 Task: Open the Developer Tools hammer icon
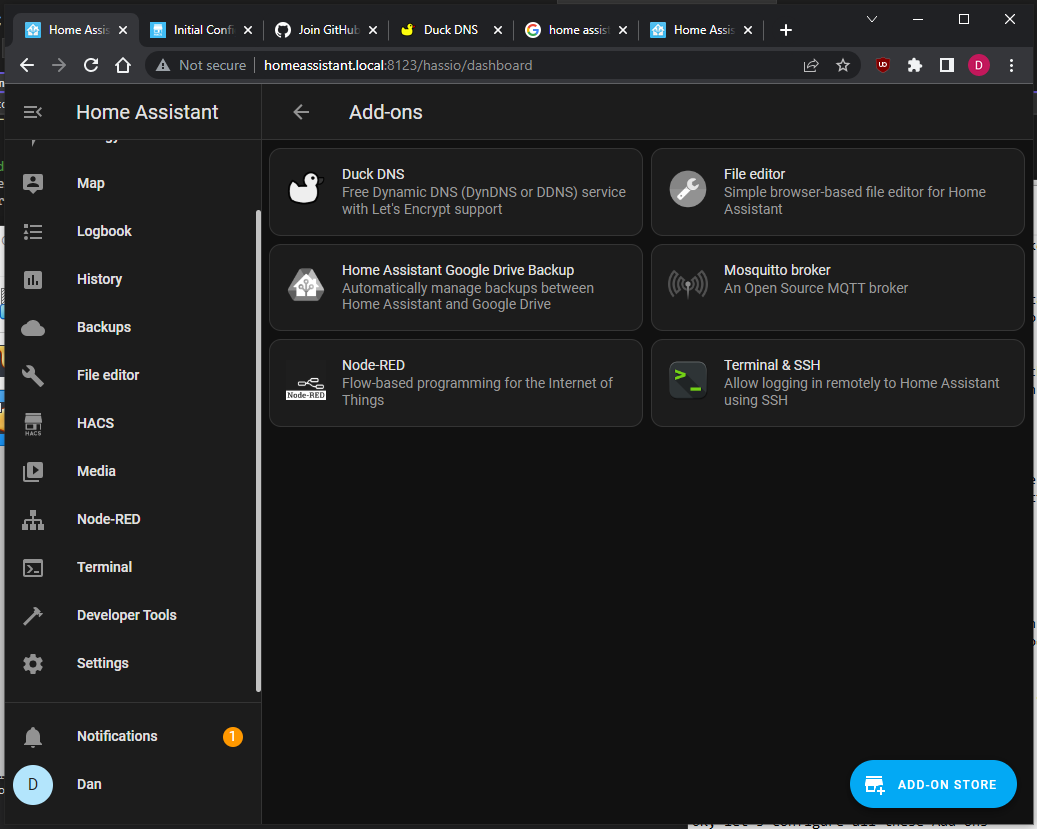[x=33, y=615]
